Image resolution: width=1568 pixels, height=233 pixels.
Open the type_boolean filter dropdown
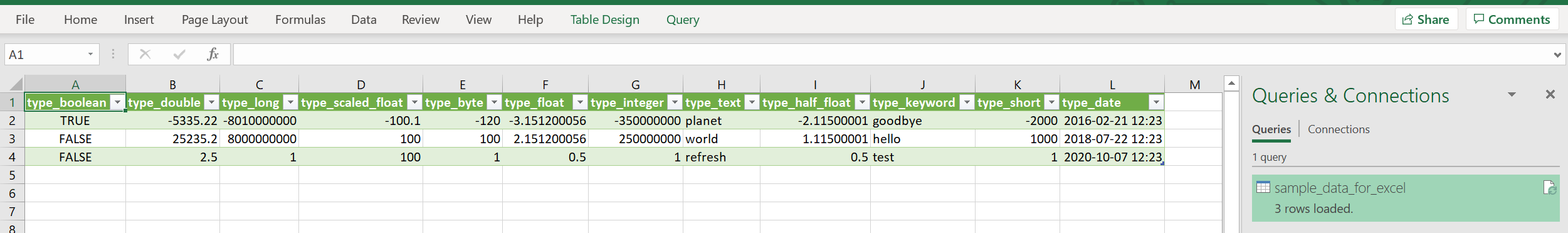117,102
